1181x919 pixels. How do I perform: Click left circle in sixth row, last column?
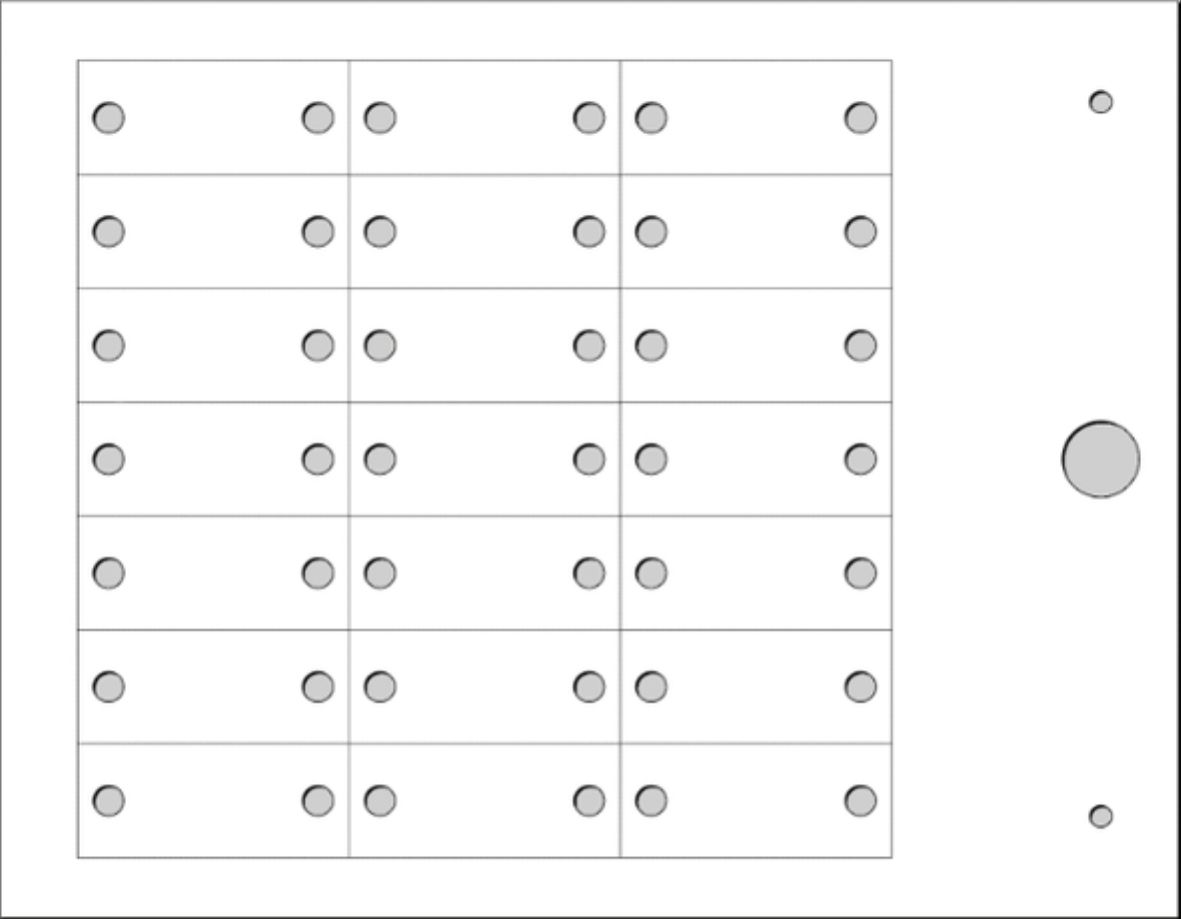[651, 687]
